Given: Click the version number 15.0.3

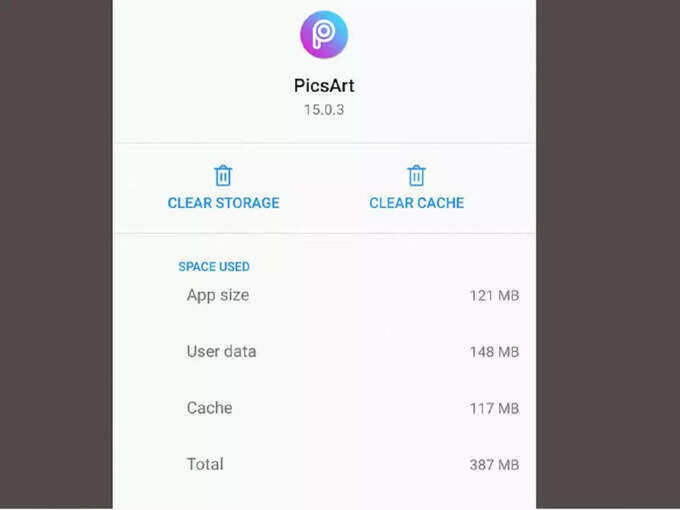Looking at the screenshot, I should click(324, 110).
